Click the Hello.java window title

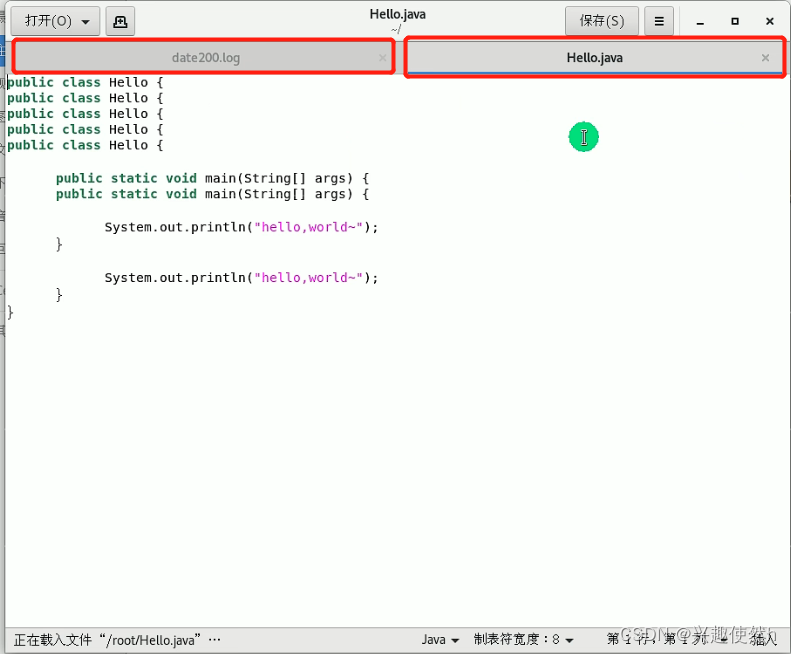398,14
